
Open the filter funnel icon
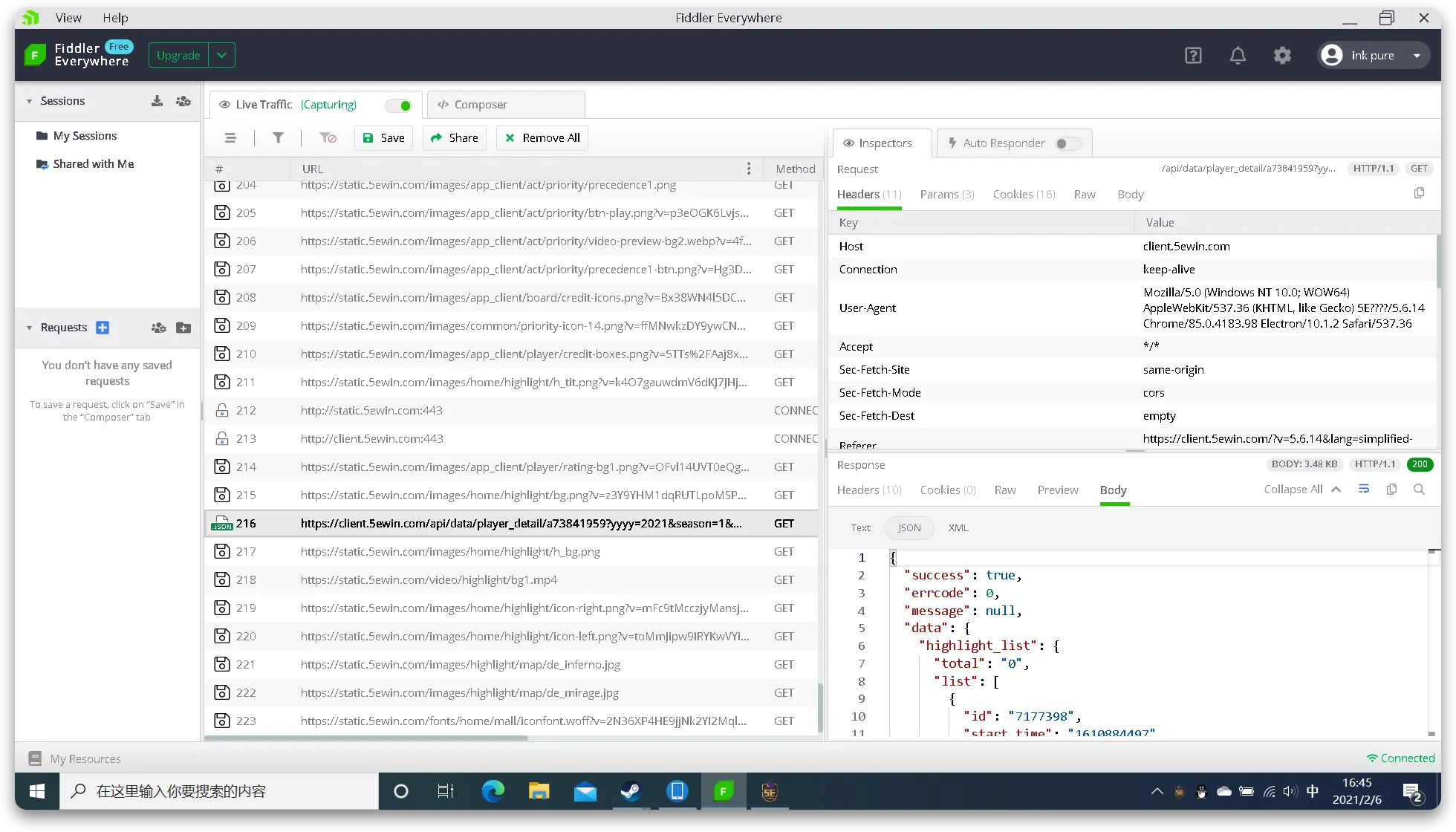tap(278, 138)
